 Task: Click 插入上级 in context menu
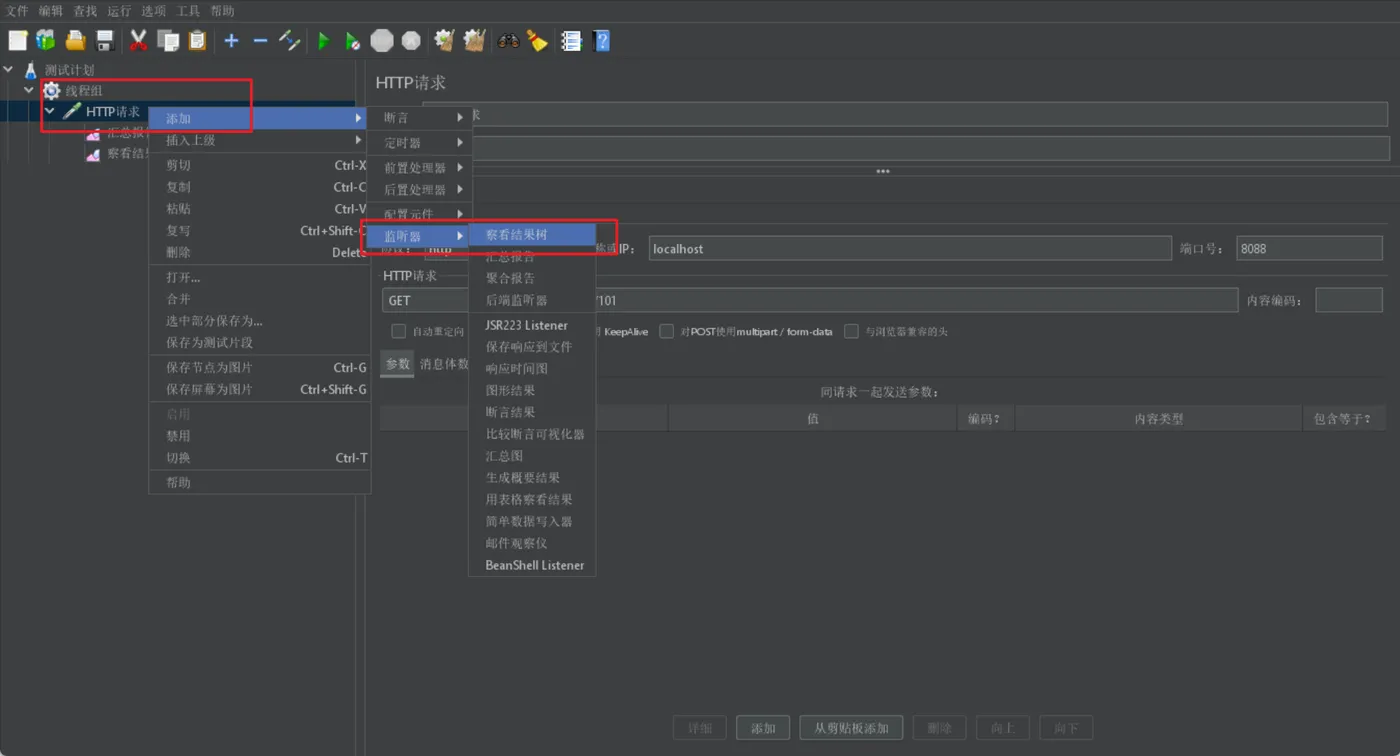pyautogui.click(x=260, y=141)
